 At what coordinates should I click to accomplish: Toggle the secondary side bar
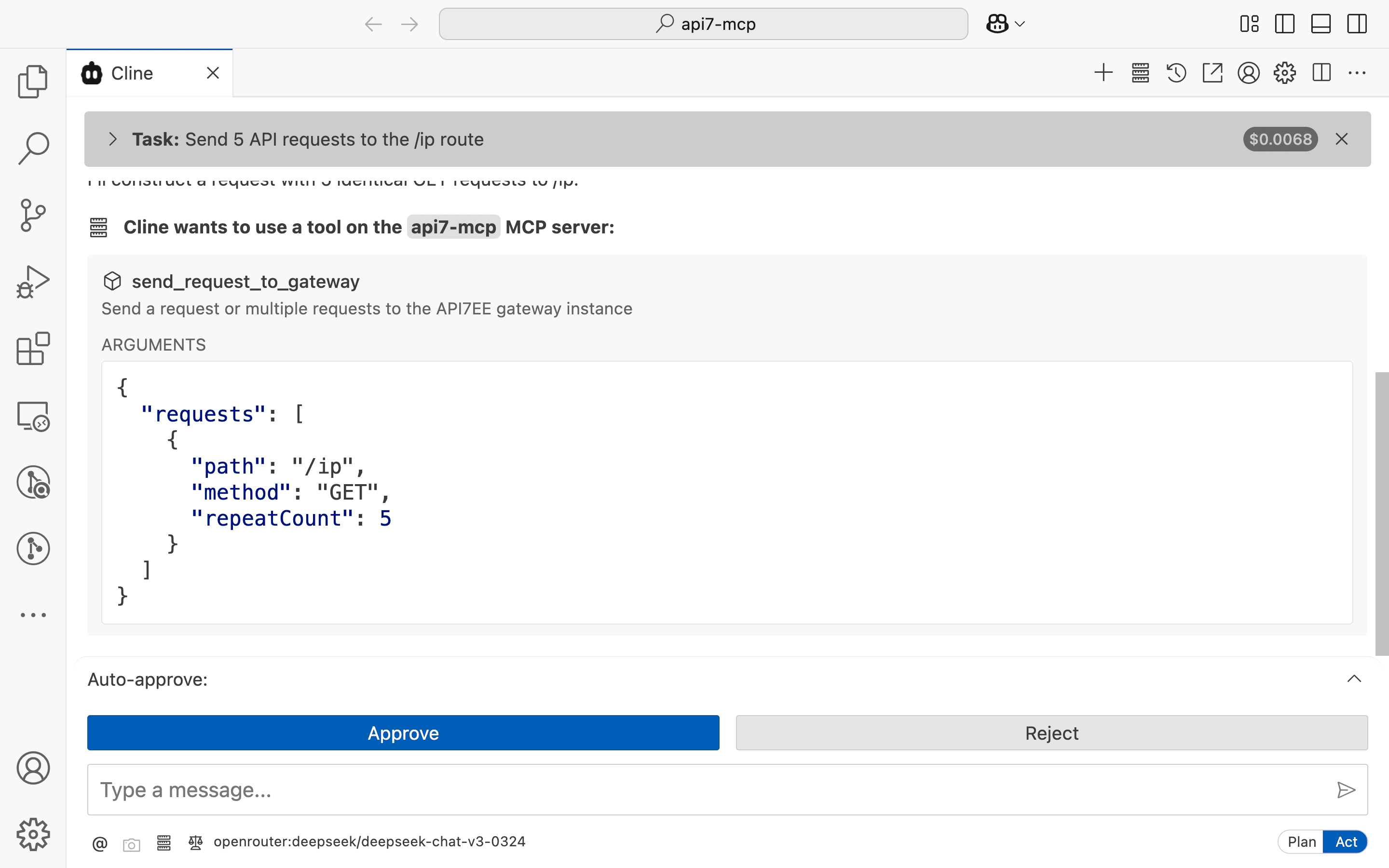tap(1357, 24)
